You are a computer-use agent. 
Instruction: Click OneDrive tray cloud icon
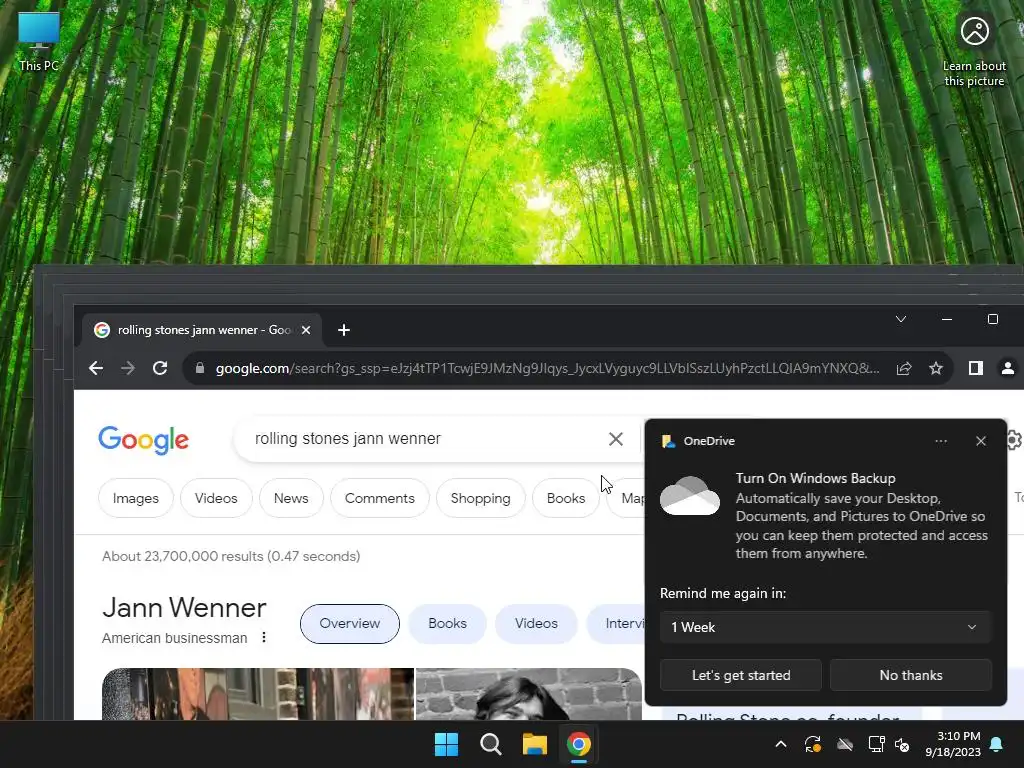(845, 744)
